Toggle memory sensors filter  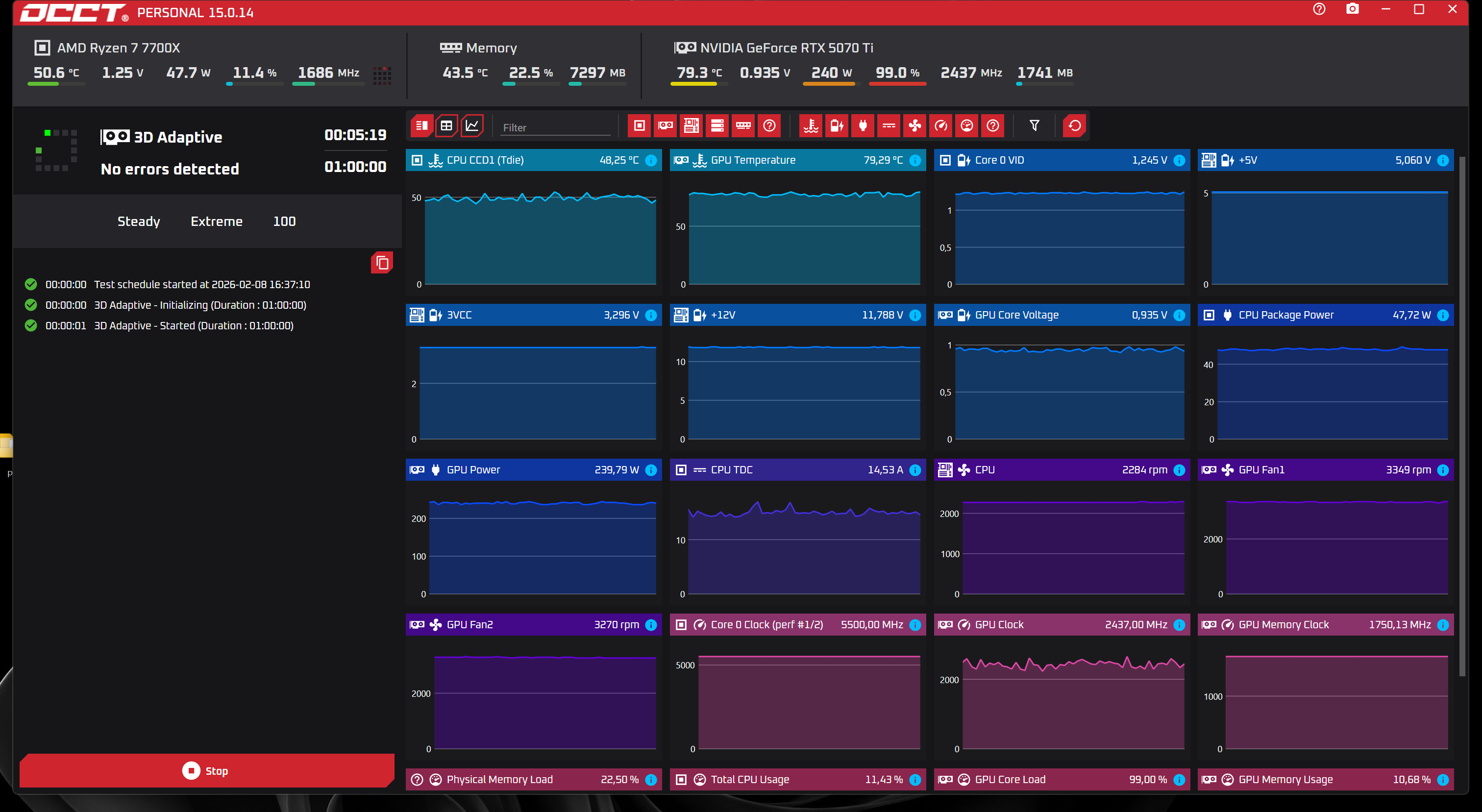[743, 125]
